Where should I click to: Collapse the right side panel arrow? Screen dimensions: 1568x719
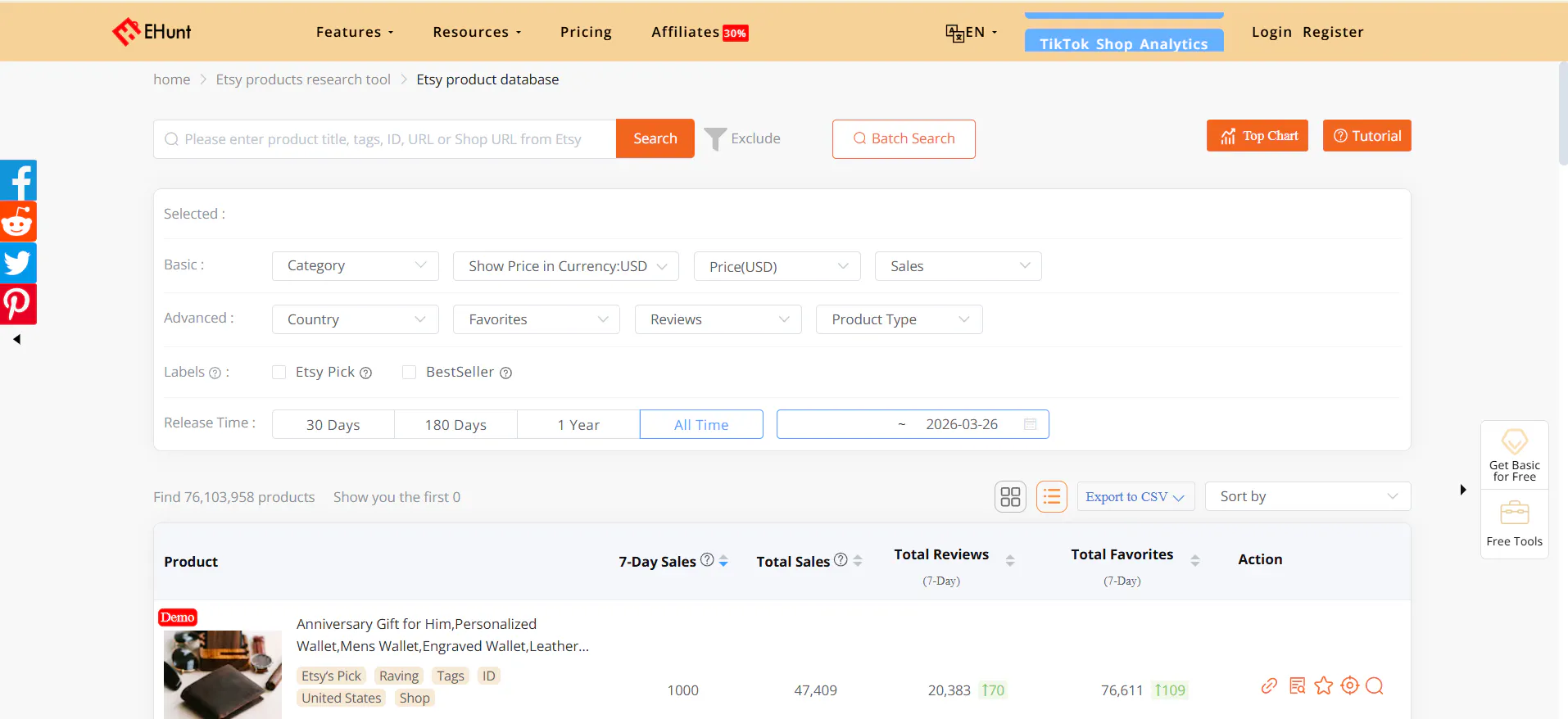pos(1463,490)
